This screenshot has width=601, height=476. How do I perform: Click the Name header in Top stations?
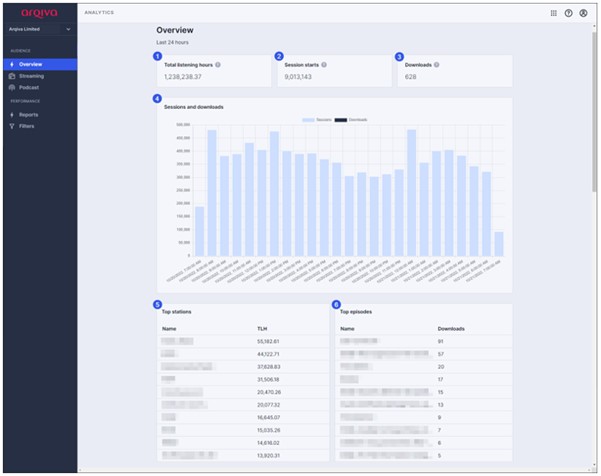(168, 328)
